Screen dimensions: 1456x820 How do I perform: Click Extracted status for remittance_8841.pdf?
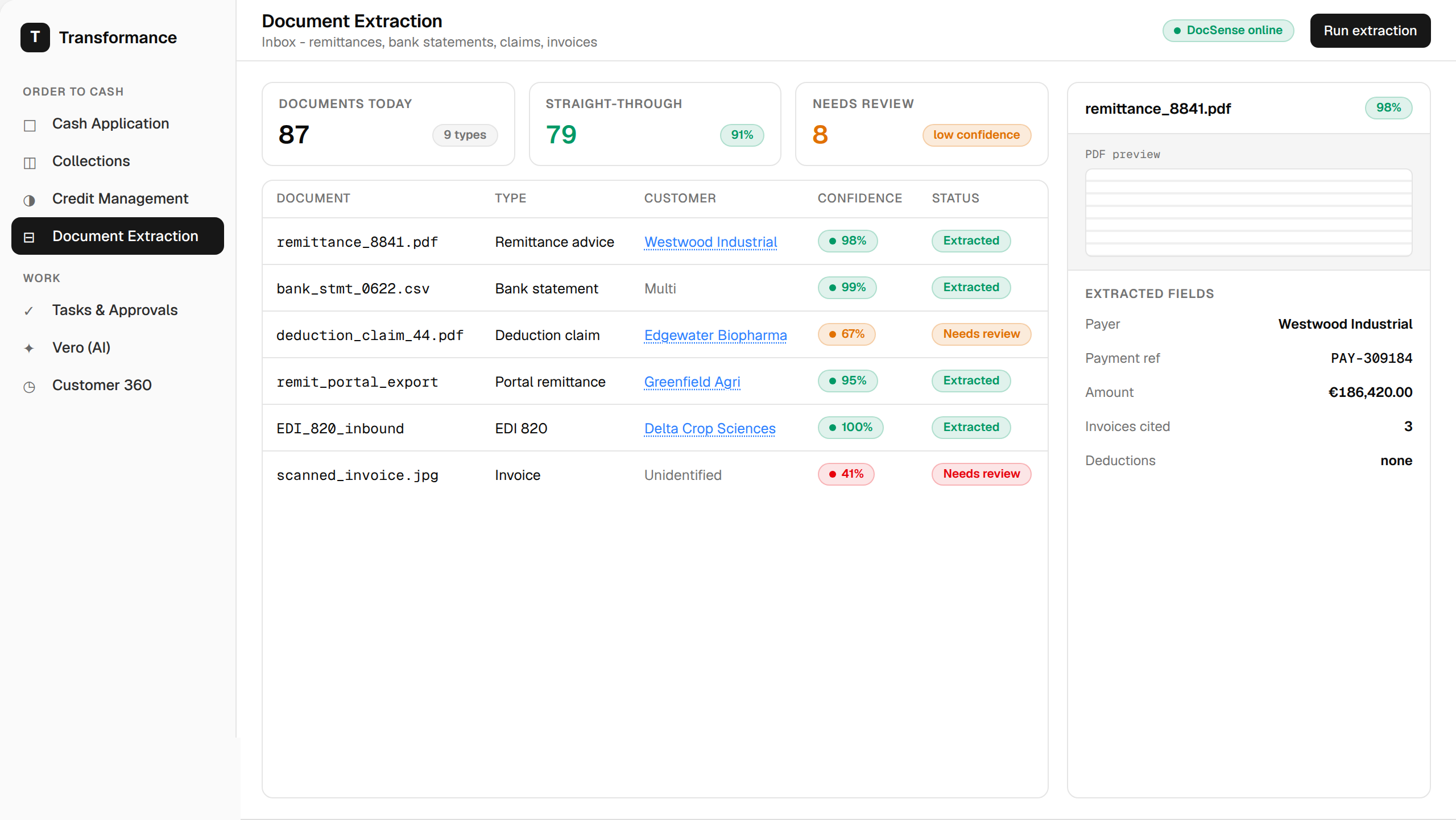(x=971, y=241)
